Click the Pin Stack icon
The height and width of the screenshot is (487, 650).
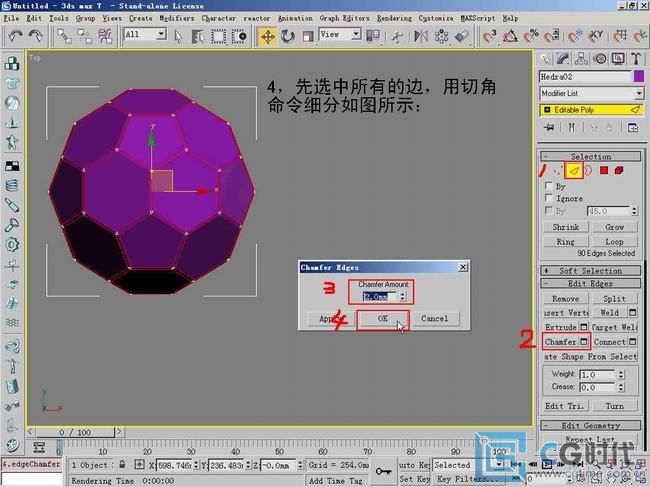[x=549, y=128]
